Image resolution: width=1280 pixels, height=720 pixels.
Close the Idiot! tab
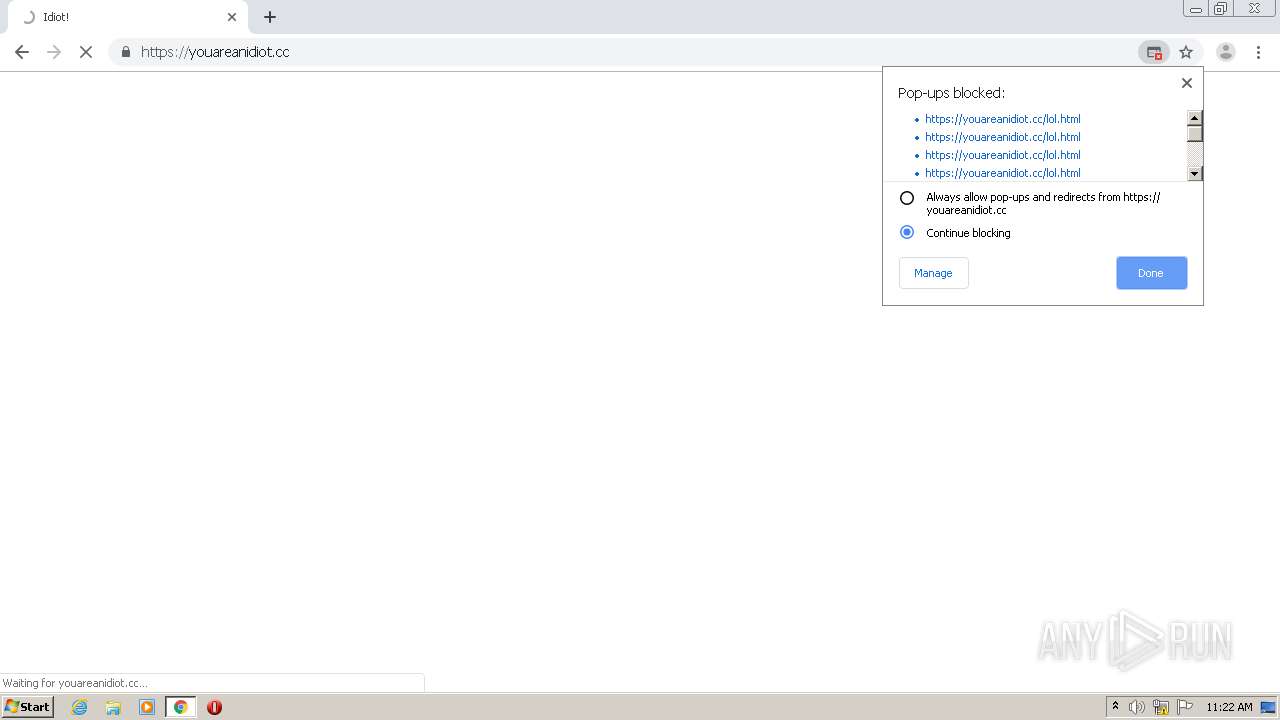pos(232,17)
